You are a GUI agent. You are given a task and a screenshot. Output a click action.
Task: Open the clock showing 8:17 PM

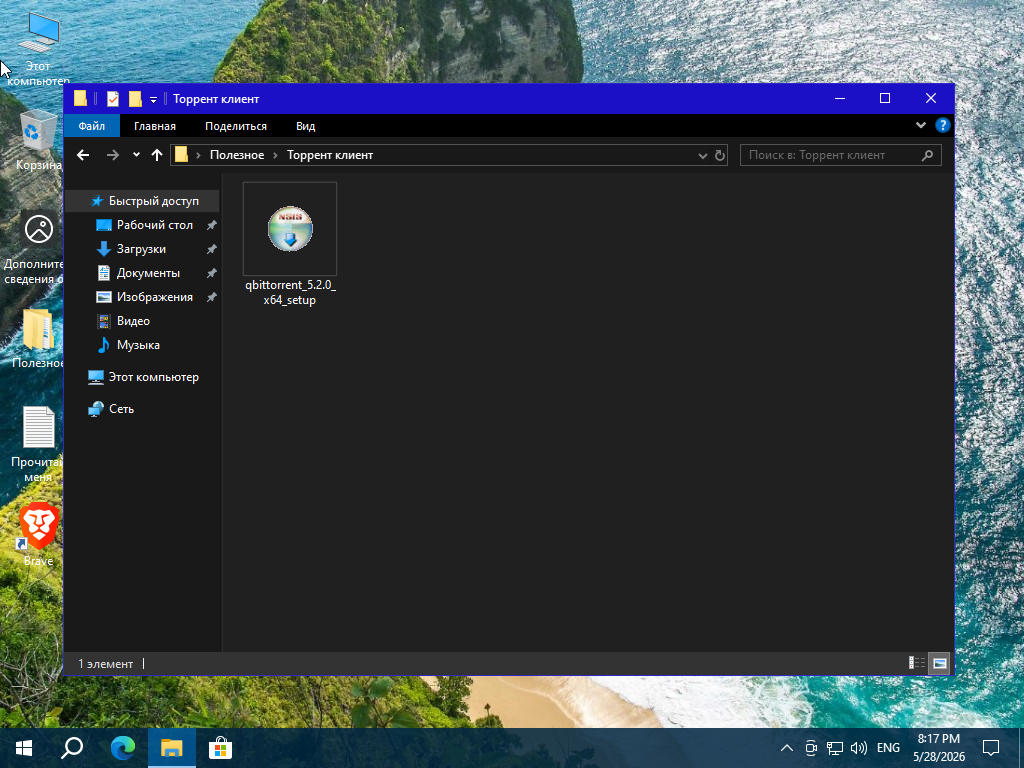939,748
